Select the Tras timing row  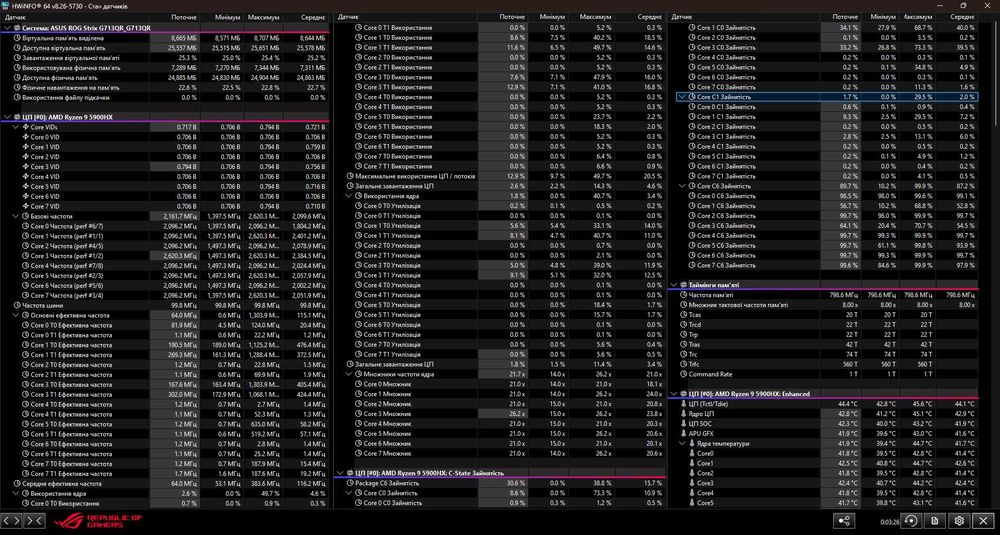823,345
